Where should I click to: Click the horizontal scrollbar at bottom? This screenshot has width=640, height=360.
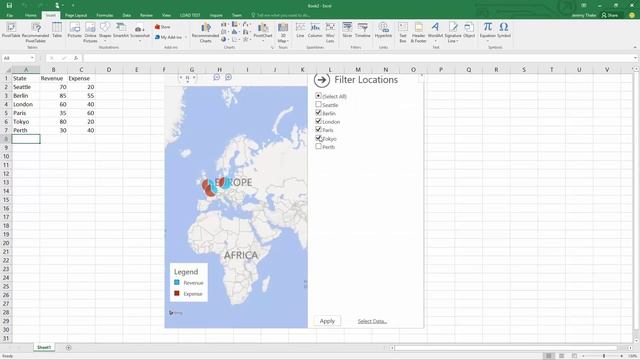pos(506,348)
